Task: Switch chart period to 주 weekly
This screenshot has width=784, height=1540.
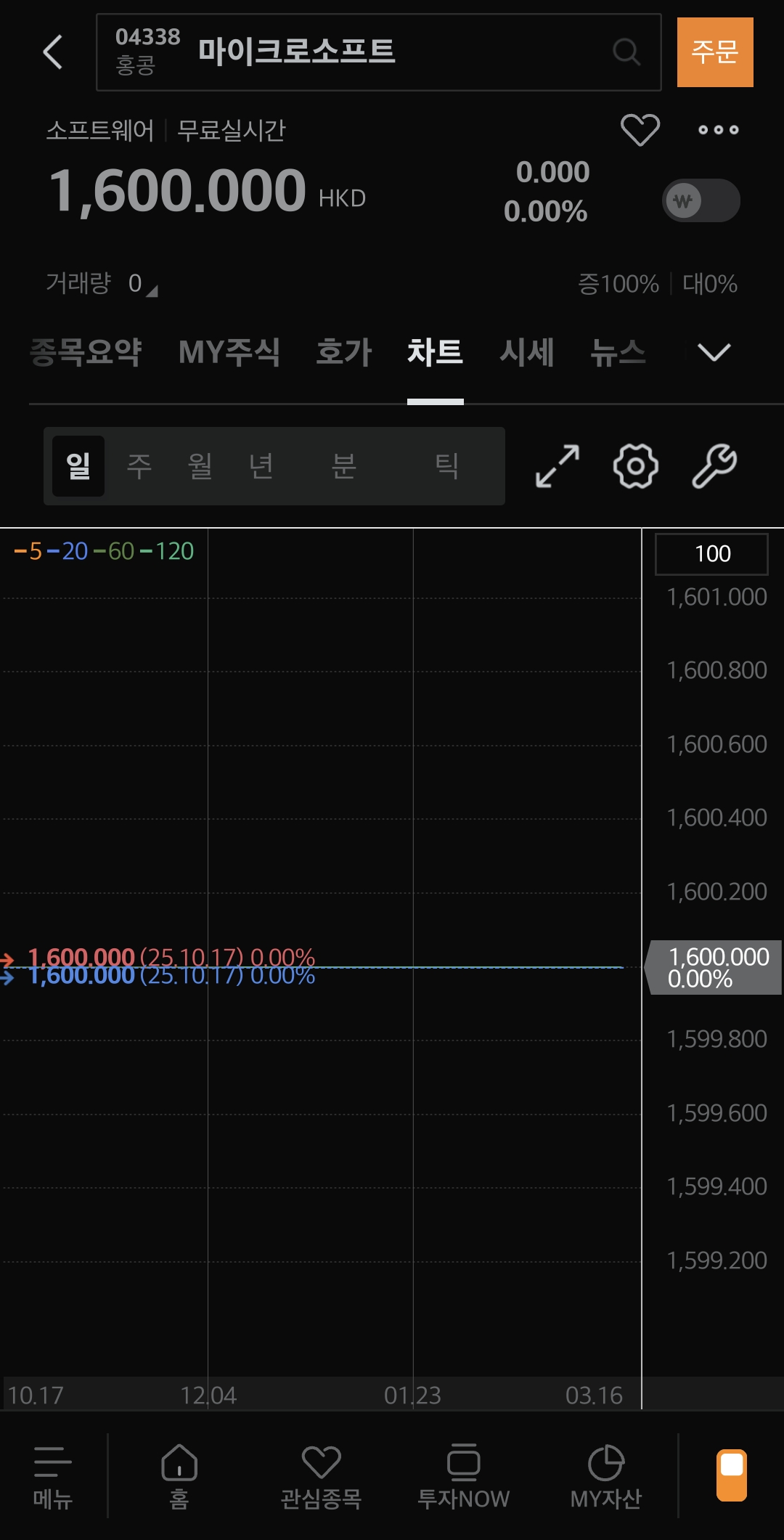Action: (139, 466)
